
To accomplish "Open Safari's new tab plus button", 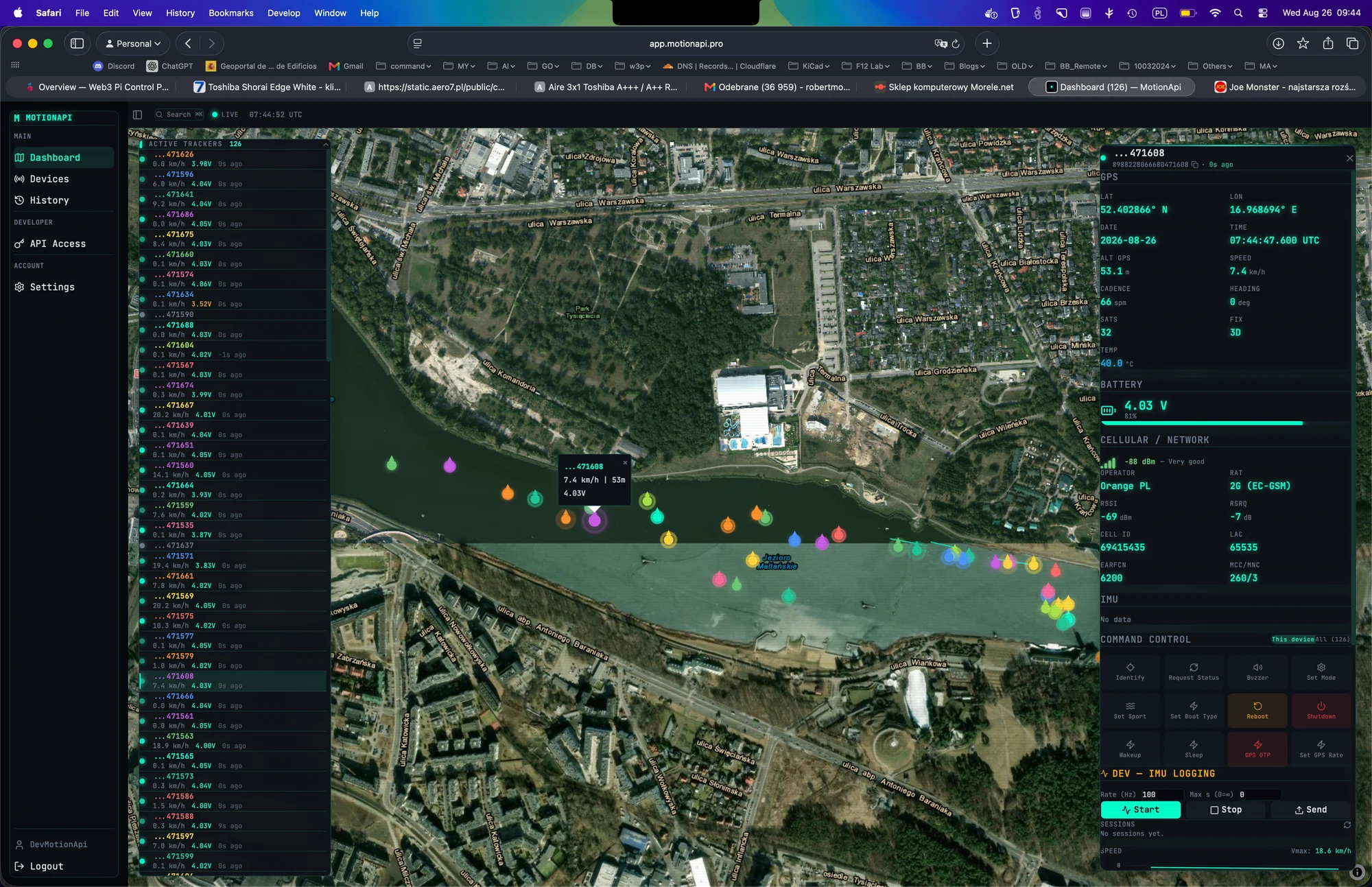I will click(x=986, y=43).
